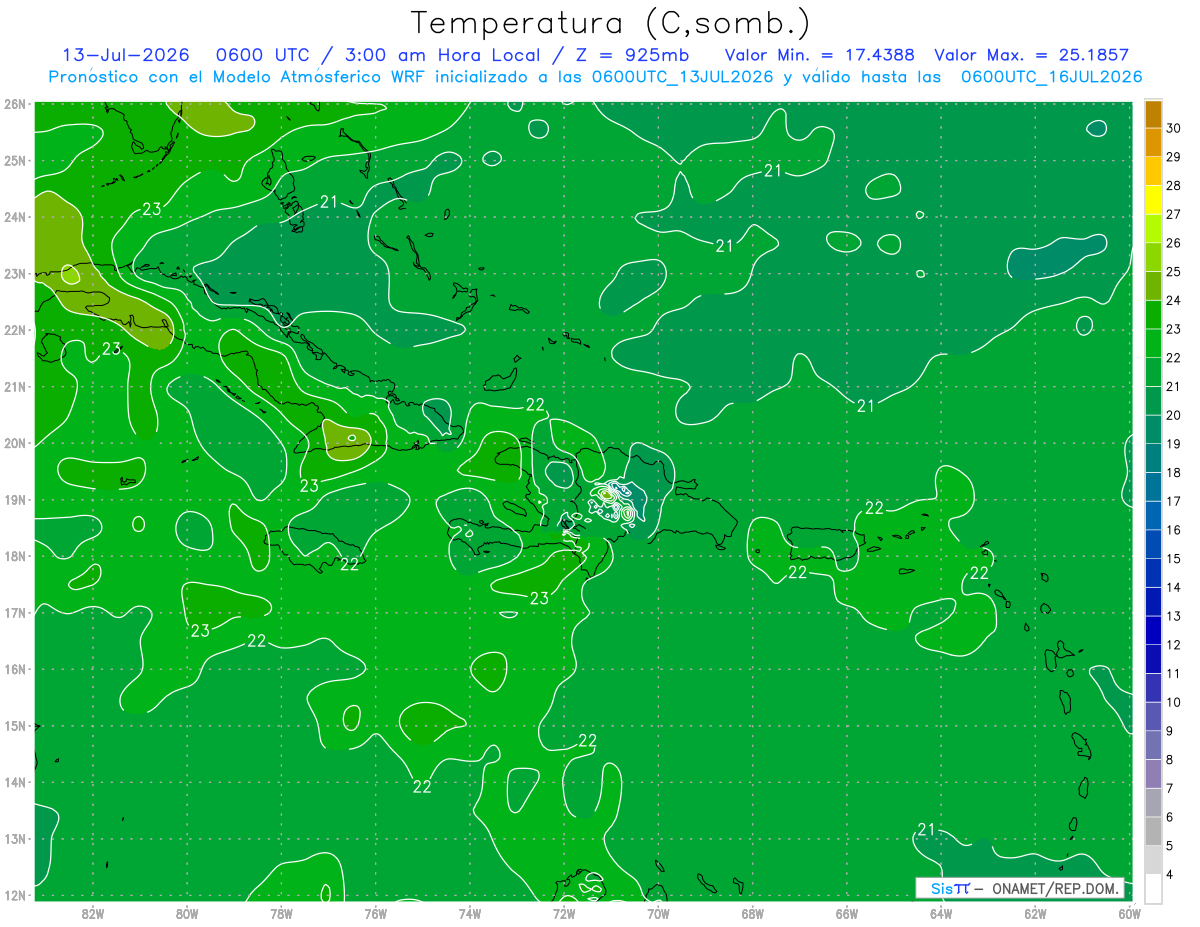Screen dimensions: 1200x927
Task: Click the '7' label on the color scale
Action: pos(1170,788)
